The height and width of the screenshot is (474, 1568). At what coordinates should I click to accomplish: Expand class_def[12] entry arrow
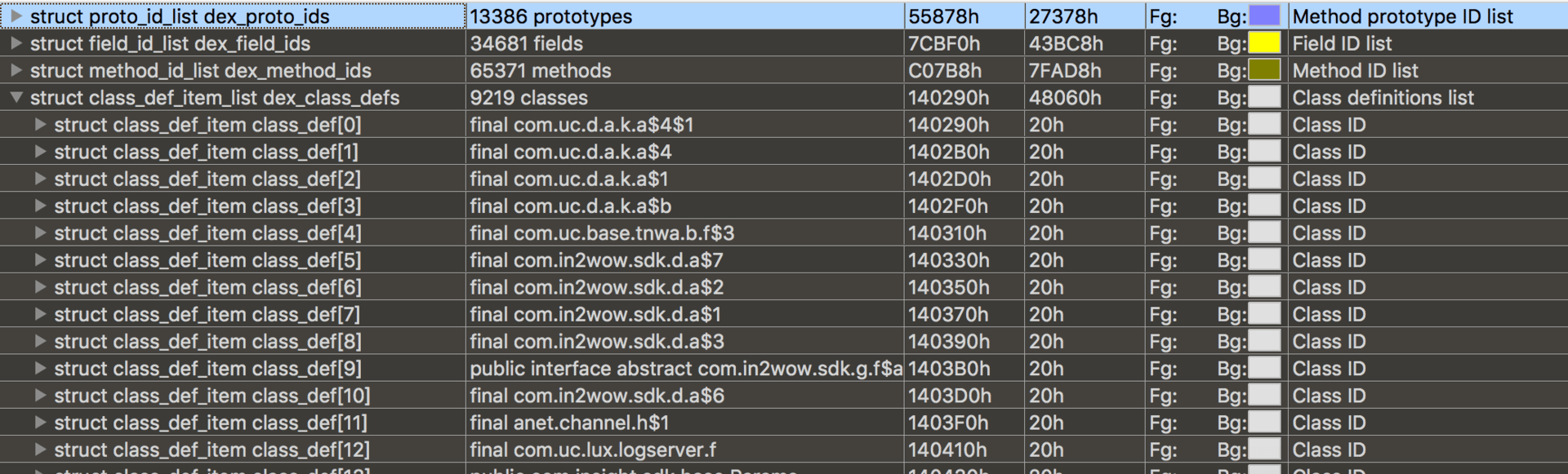(40, 450)
